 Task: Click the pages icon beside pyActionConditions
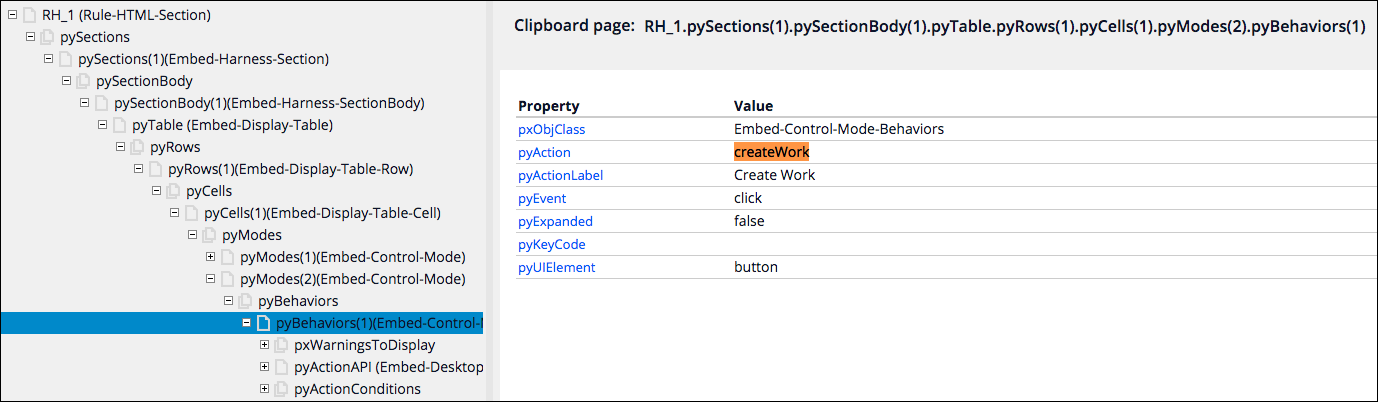tap(282, 389)
